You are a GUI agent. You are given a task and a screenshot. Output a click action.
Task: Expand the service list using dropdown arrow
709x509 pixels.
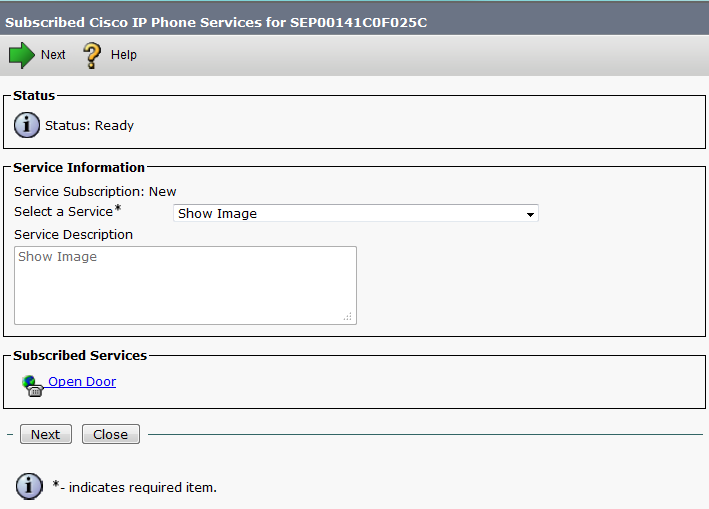click(x=530, y=214)
